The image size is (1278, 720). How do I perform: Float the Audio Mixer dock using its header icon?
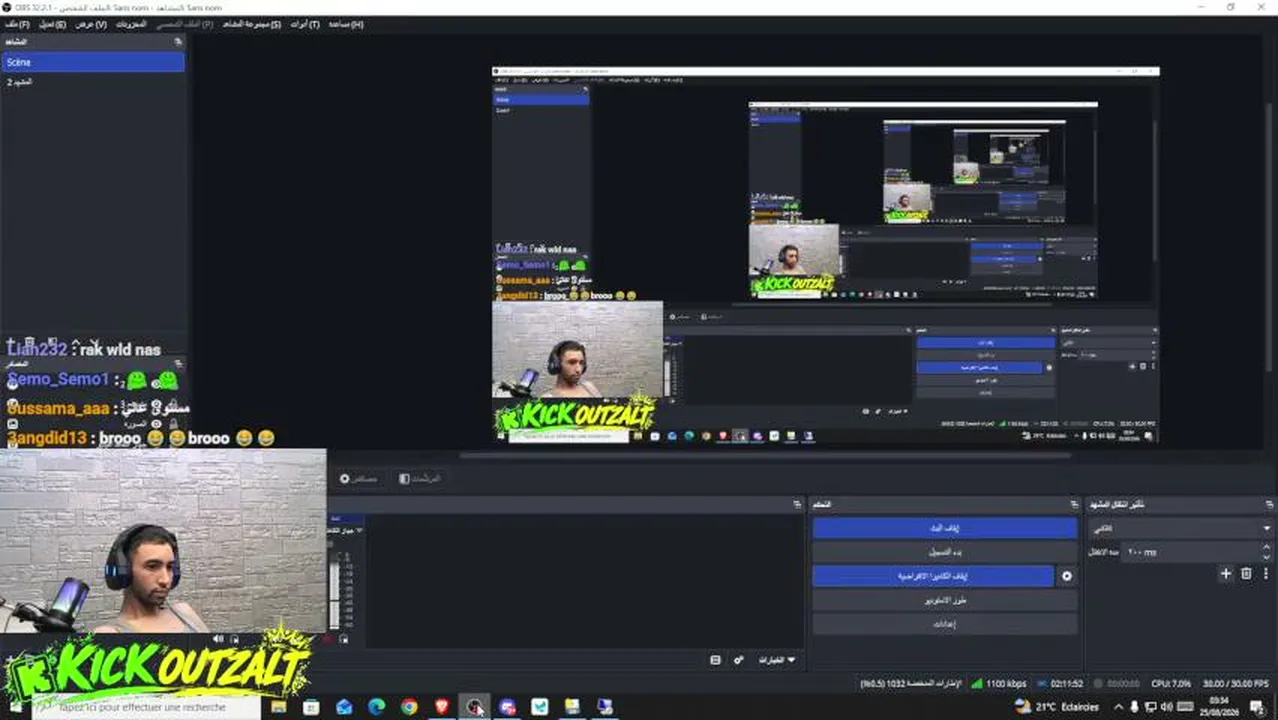coord(797,505)
